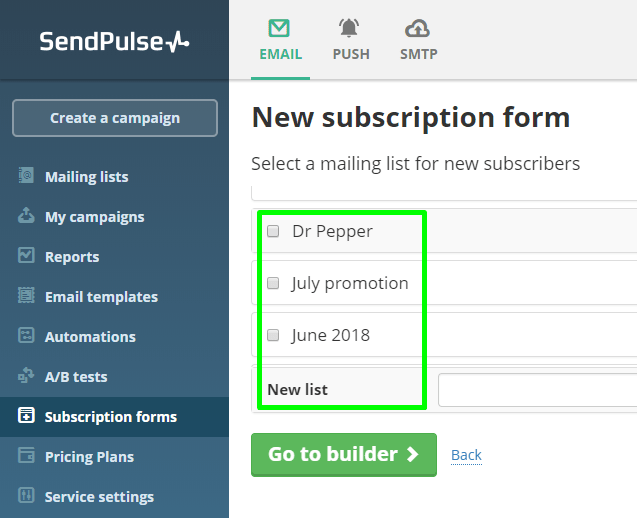Click the Automations icon in sidebar
637x518 pixels.
[26, 336]
